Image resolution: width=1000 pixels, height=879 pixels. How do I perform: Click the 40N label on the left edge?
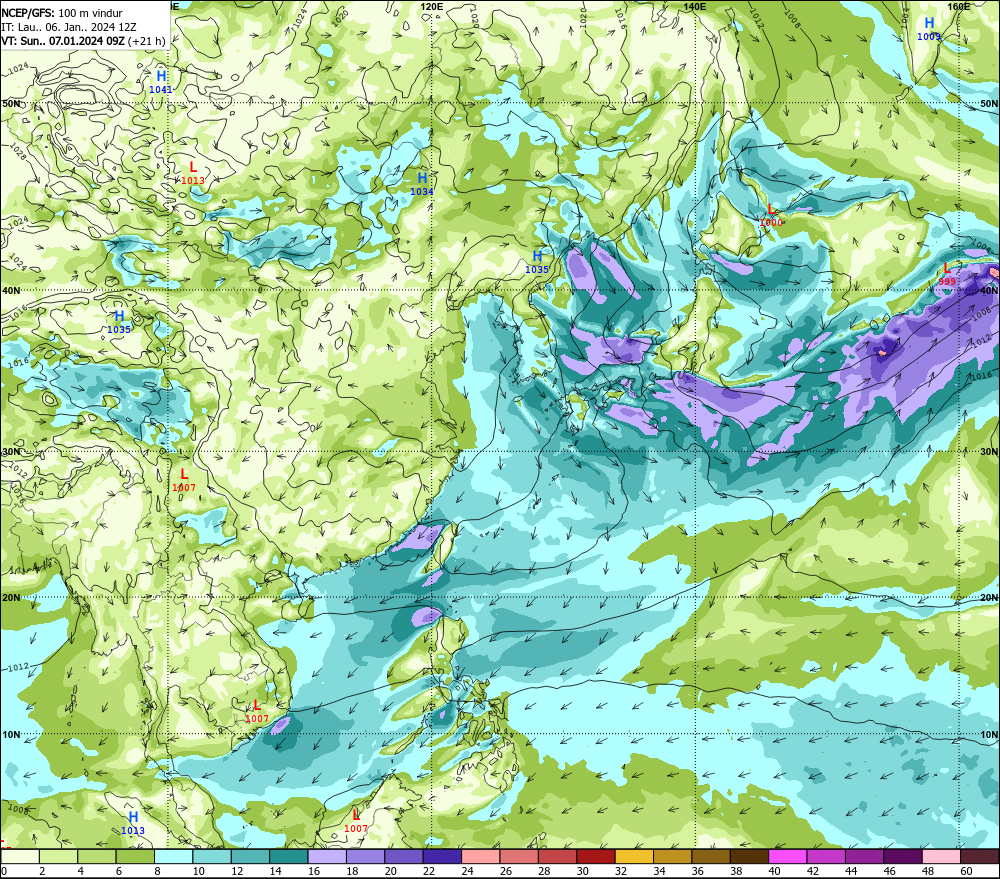tap(11, 290)
